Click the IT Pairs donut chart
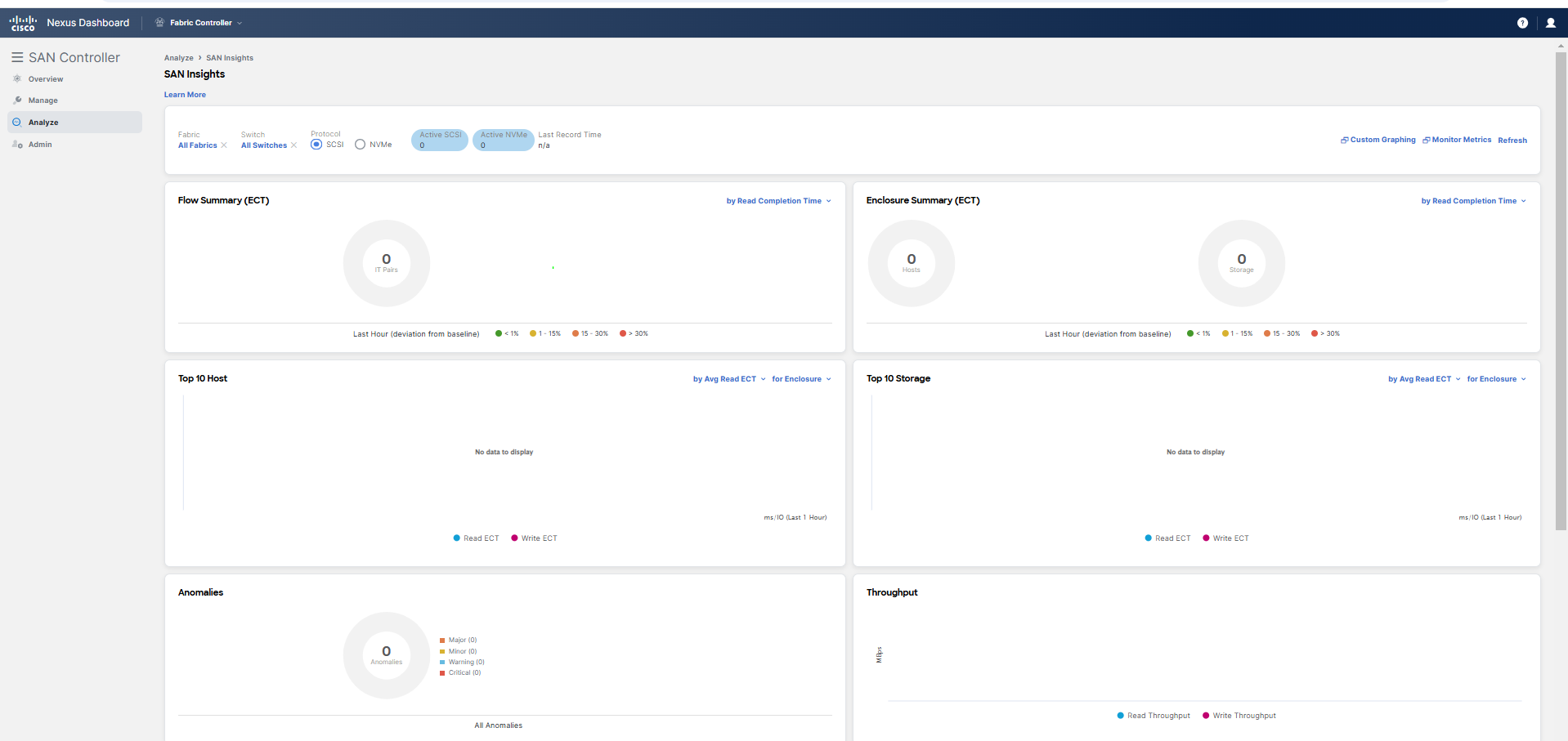The height and width of the screenshot is (741, 1568). [x=387, y=263]
